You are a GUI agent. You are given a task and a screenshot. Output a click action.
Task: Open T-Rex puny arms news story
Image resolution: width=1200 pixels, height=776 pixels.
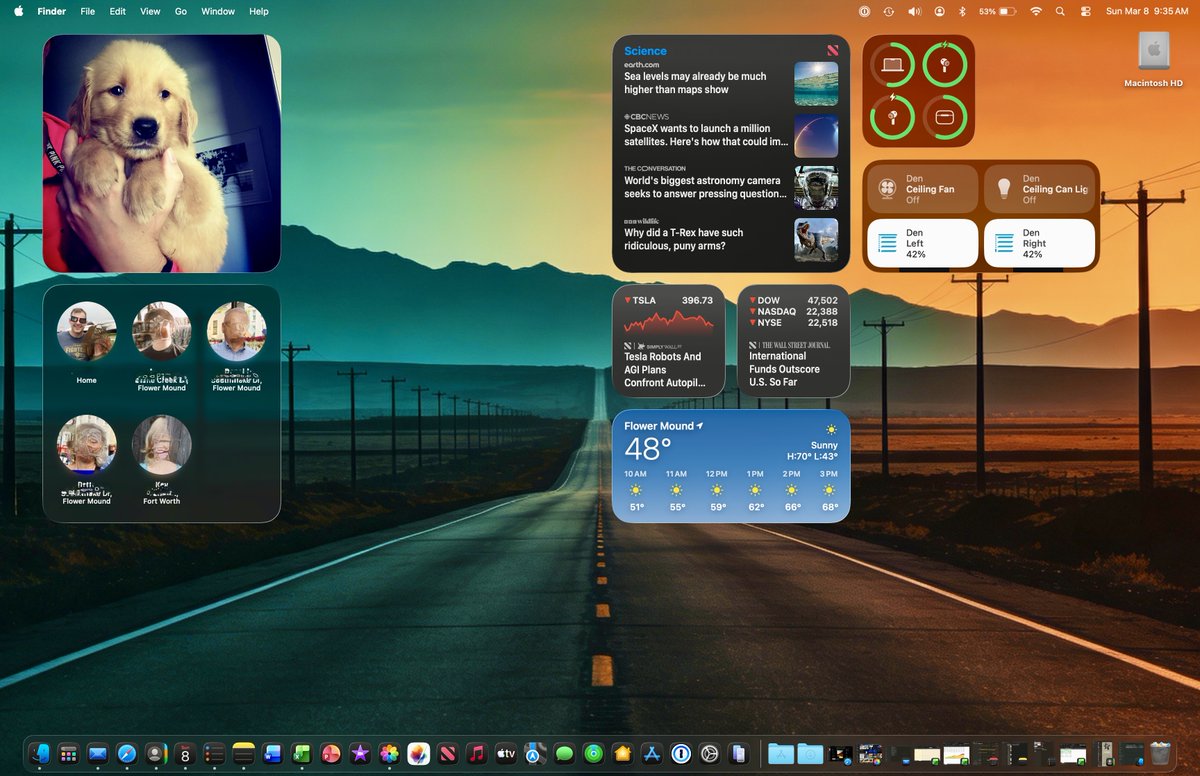tap(731, 239)
